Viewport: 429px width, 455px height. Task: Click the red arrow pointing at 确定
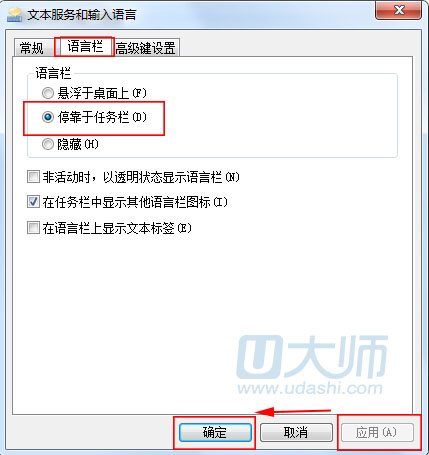click(x=293, y=412)
